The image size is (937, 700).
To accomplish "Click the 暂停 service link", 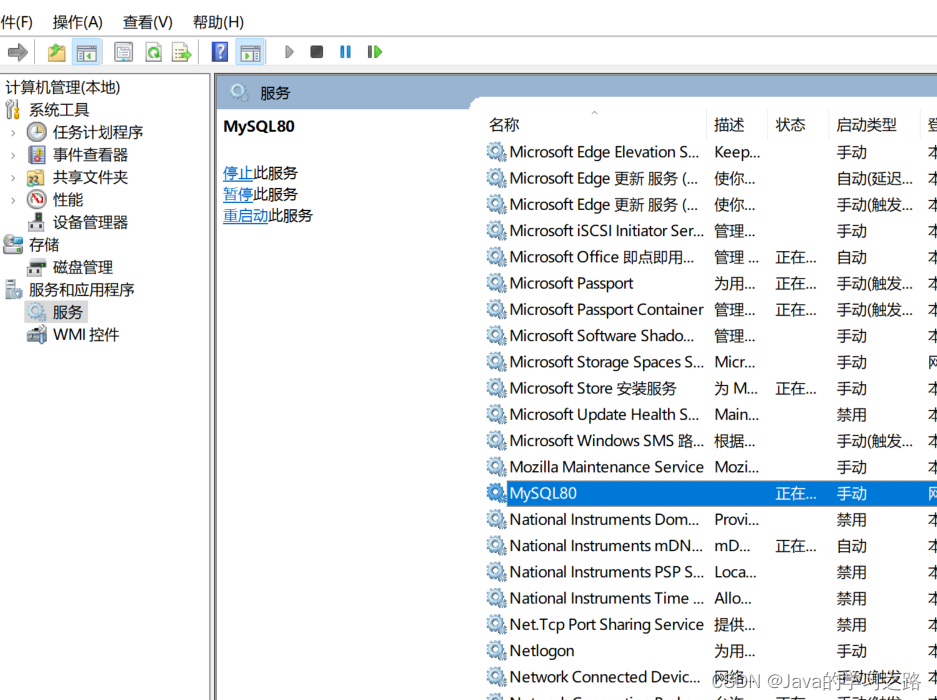I will point(238,194).
